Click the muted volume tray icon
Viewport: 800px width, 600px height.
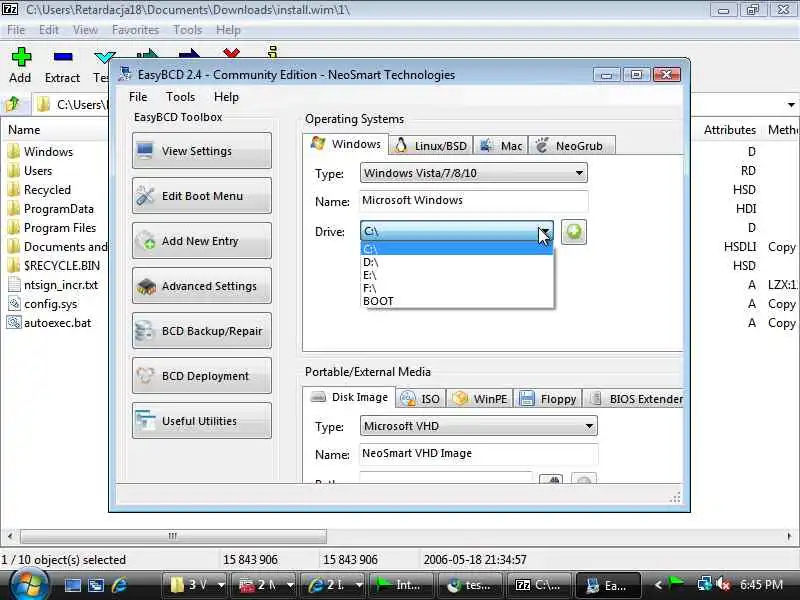pos(723,584)
